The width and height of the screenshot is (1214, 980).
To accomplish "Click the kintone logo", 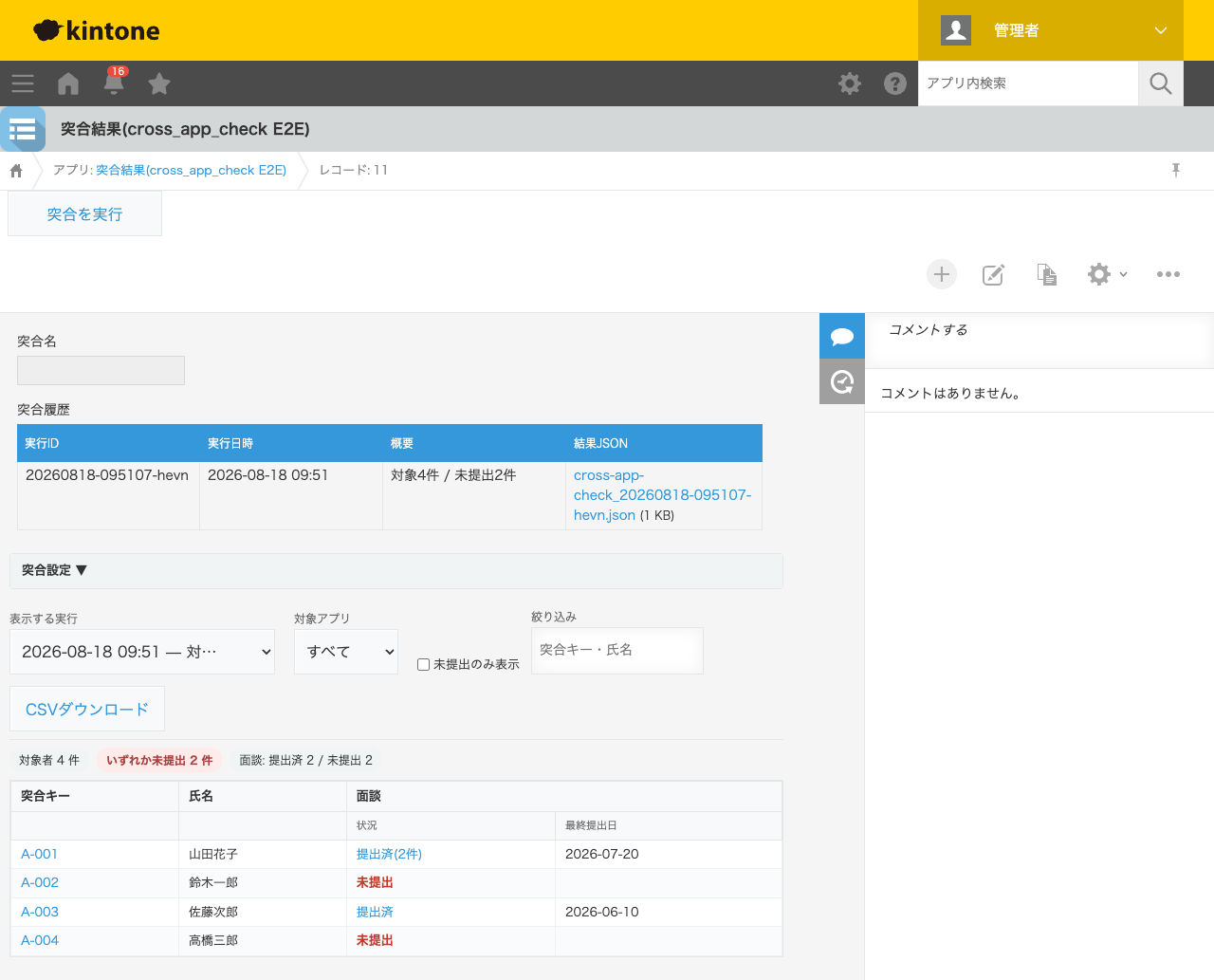I will click(97, 30).
